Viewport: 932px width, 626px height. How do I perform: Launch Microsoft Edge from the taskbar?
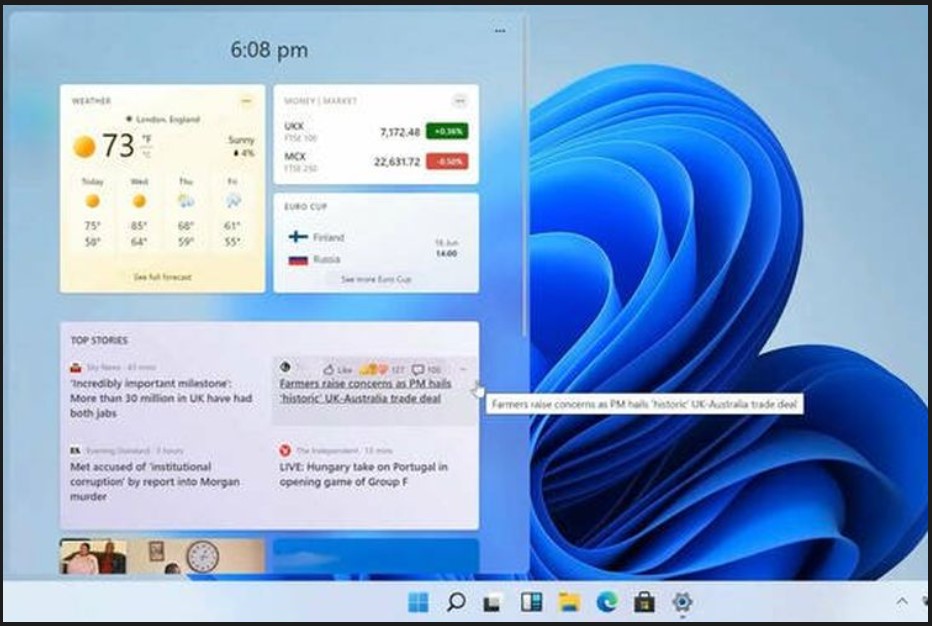pyautogui.click(x=606, y=602)
